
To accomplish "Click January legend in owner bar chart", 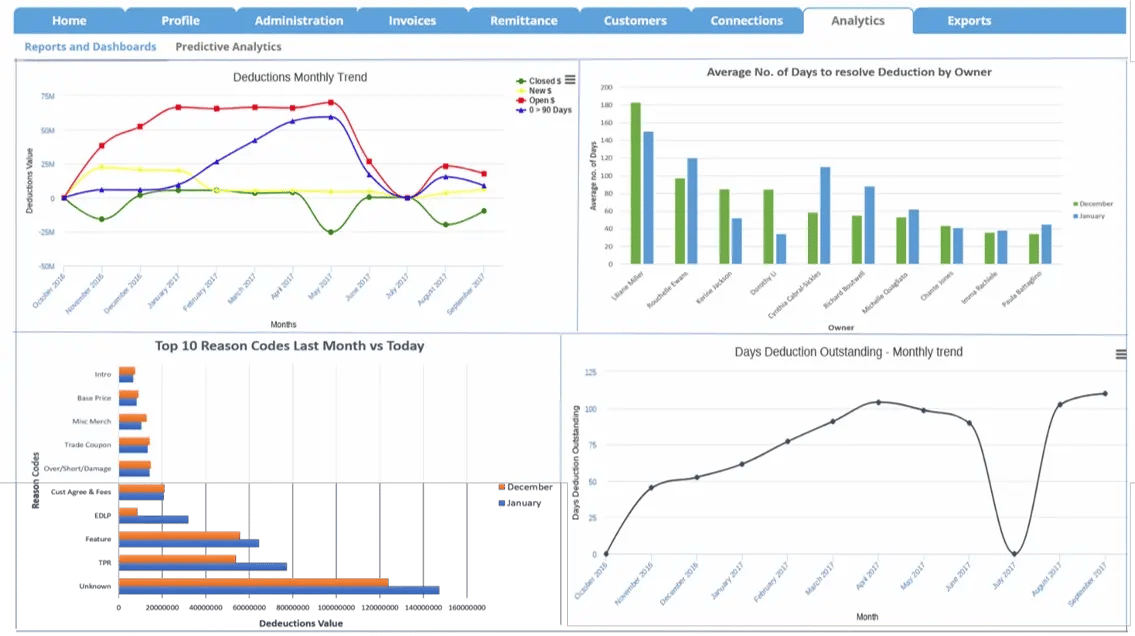I will (x=1089, y=216).
